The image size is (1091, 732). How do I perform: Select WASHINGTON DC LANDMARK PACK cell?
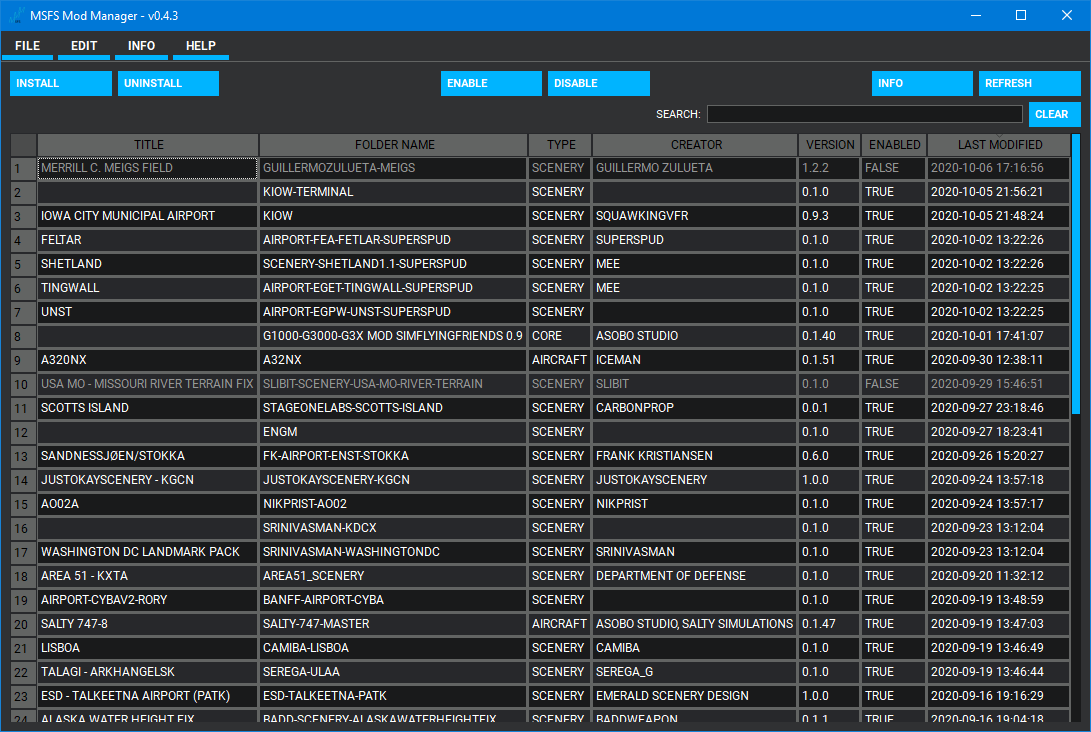[x=148, y=552]
